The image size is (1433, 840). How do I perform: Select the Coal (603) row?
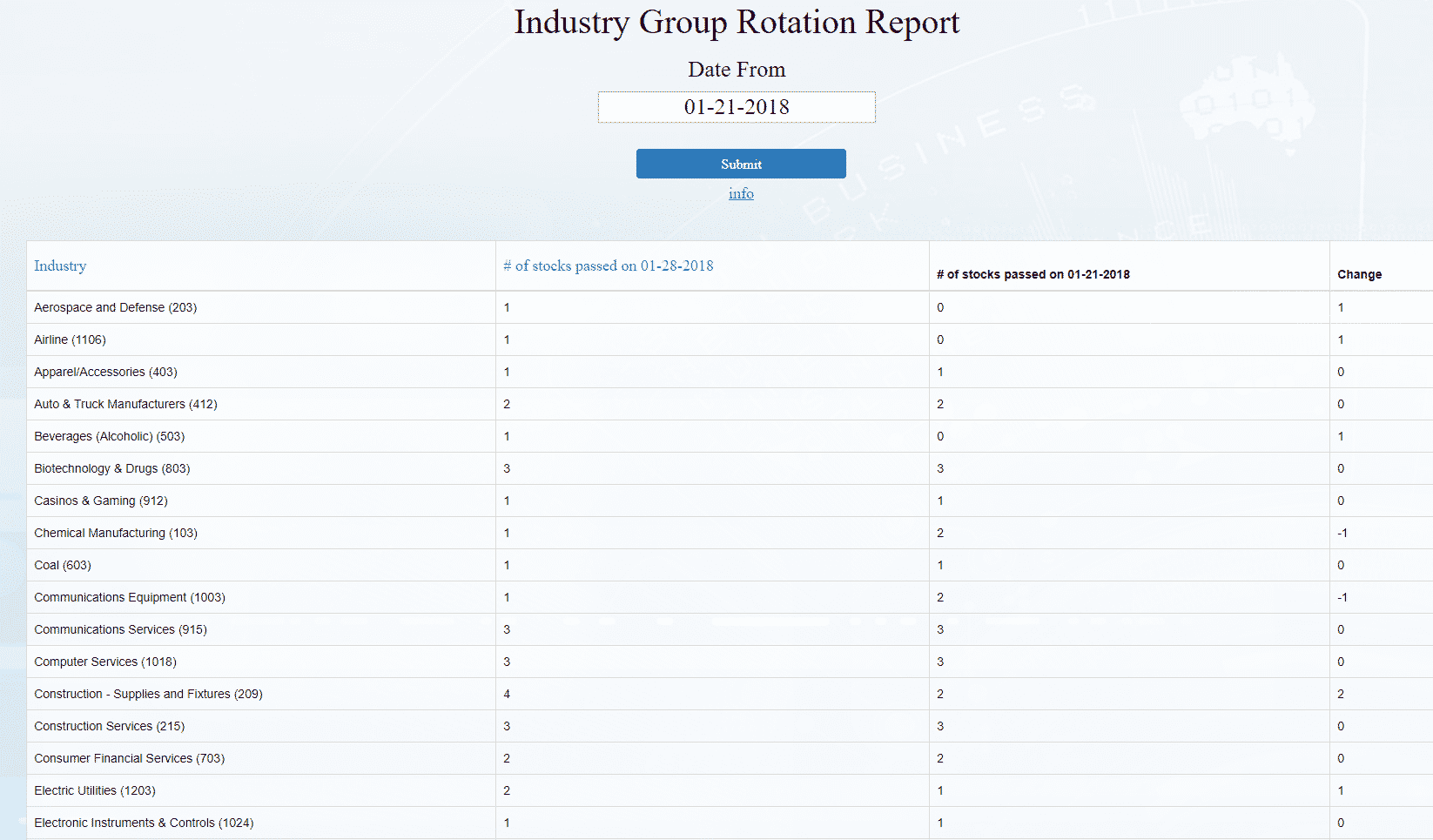[63, 565]
